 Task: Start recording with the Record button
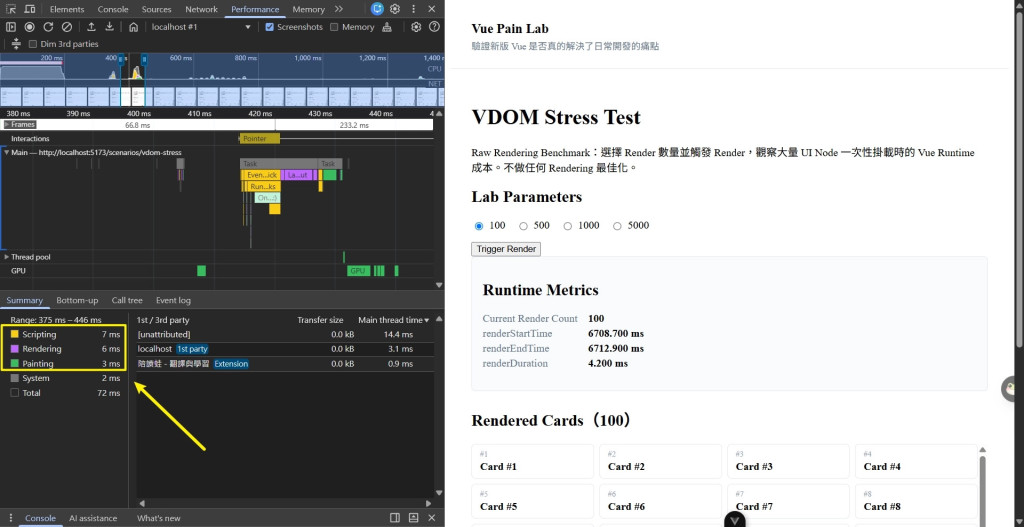[x=29, y=27]
